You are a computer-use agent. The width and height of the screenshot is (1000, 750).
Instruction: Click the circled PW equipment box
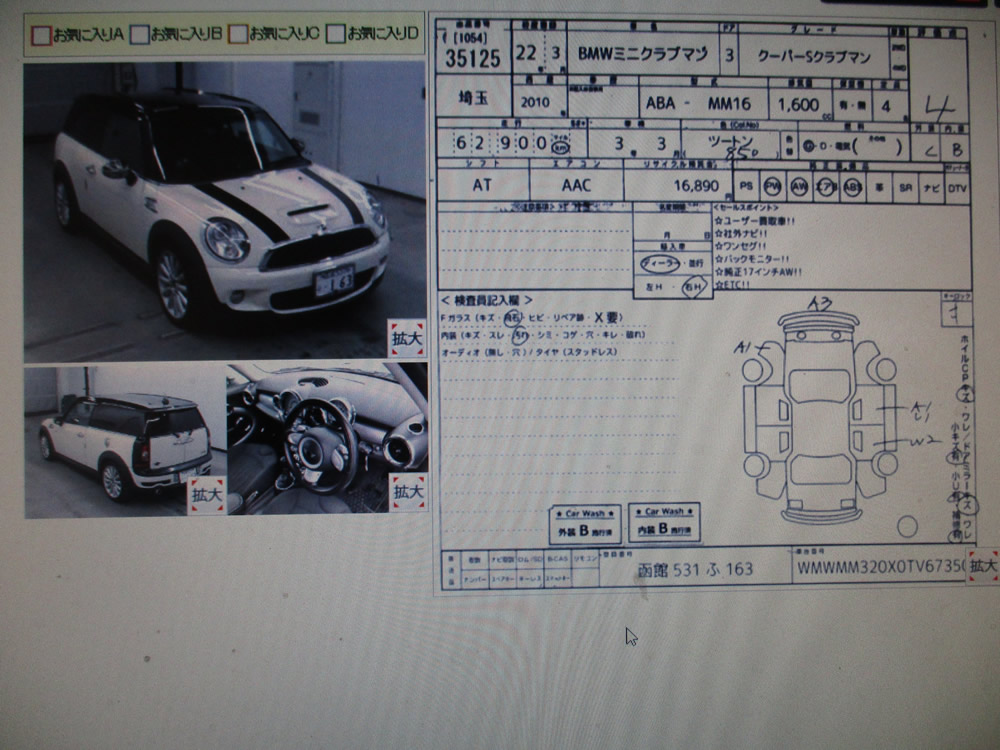(x=773, y=187)
